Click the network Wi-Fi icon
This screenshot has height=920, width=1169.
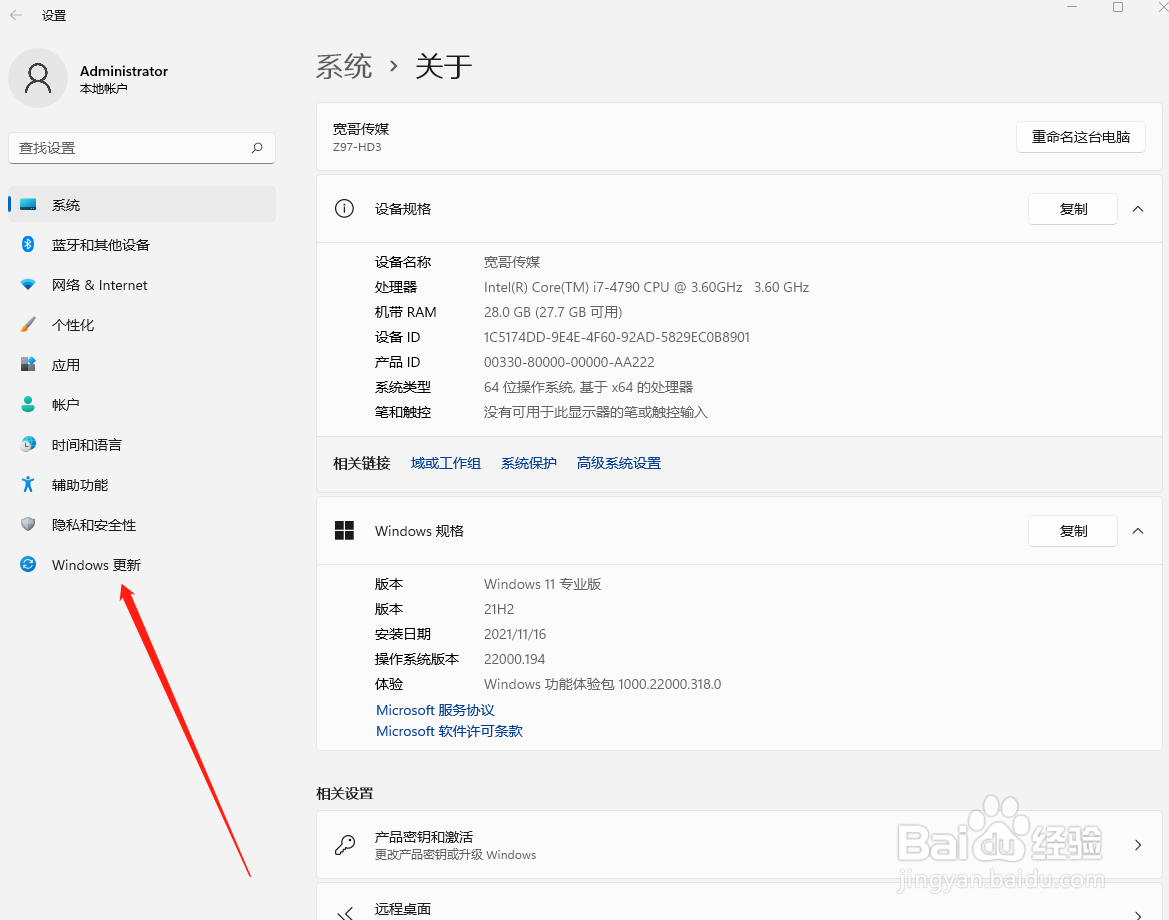point(28,285)
